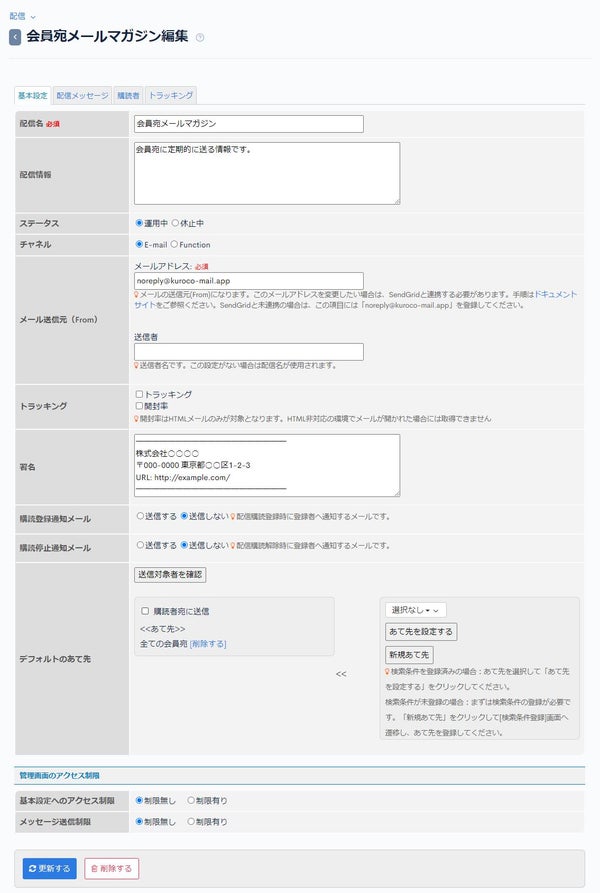Expand the 配信 breadcrumb dropdown

(23, 17)
